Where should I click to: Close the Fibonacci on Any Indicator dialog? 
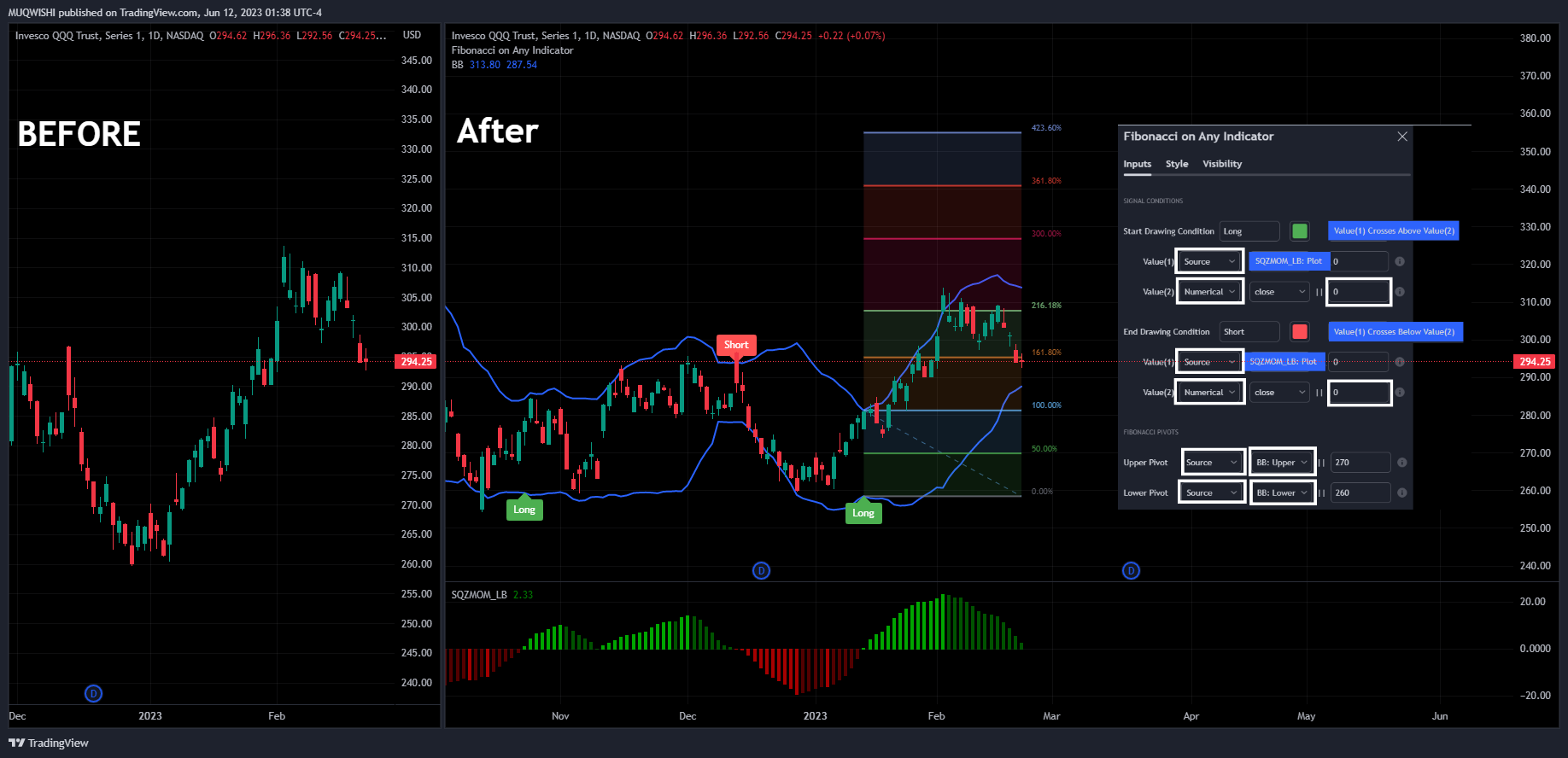[x=1402, y=137]
